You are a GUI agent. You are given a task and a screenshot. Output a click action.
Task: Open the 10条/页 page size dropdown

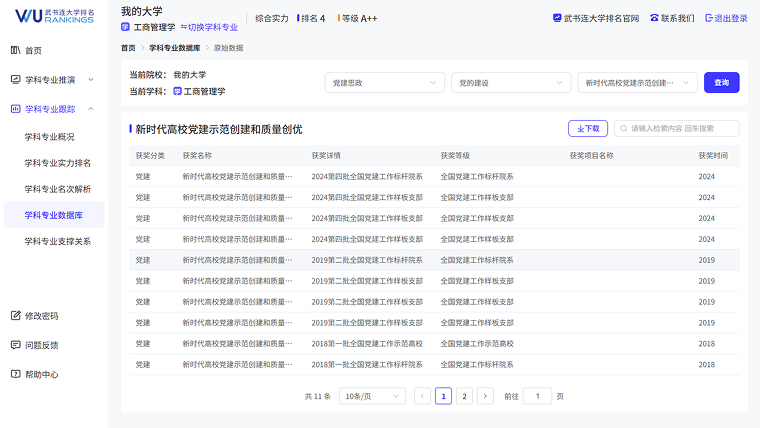[372, 396]
